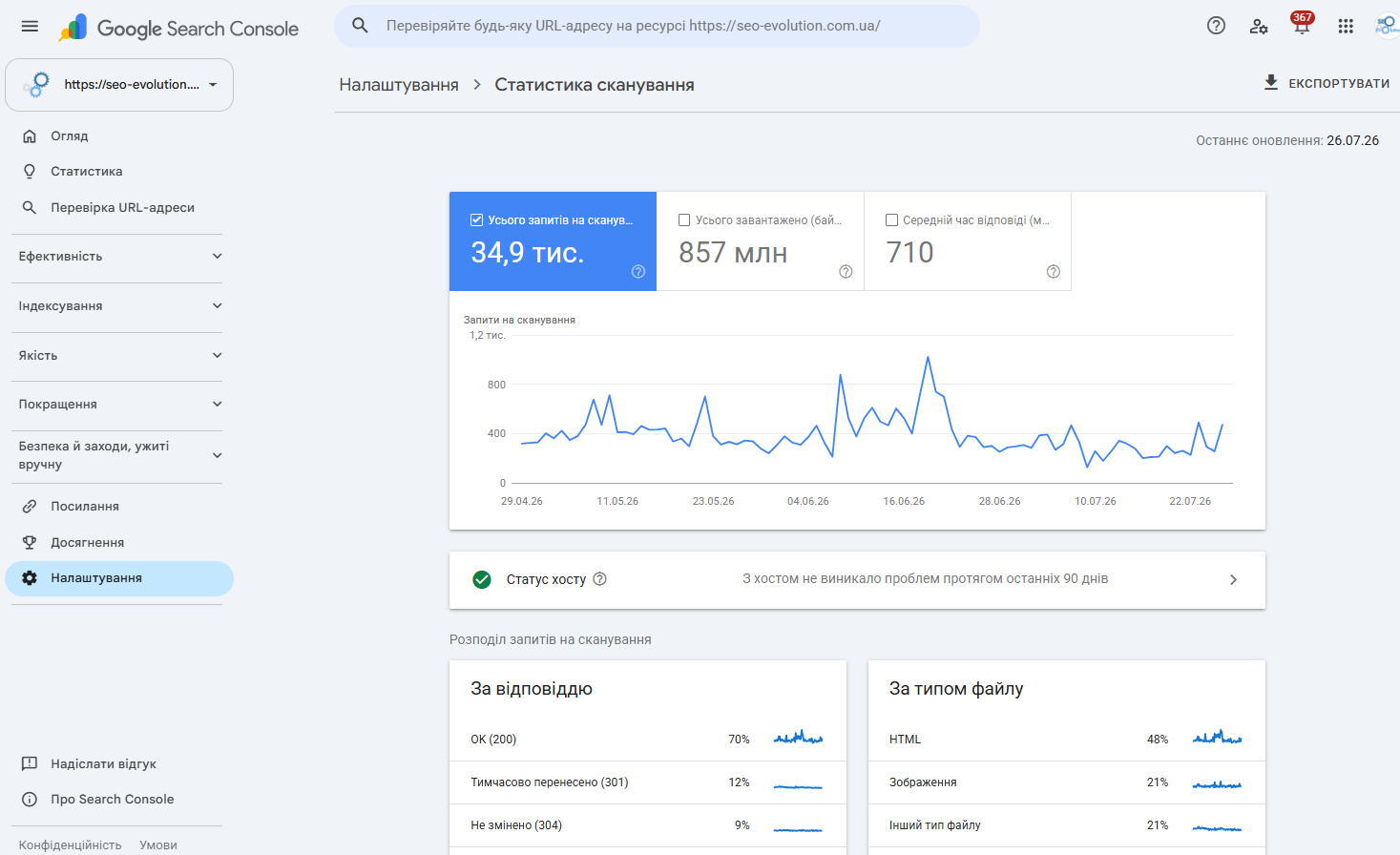Open the hamburger main menu
The image size is (1400, 855).
click(30, 27)
